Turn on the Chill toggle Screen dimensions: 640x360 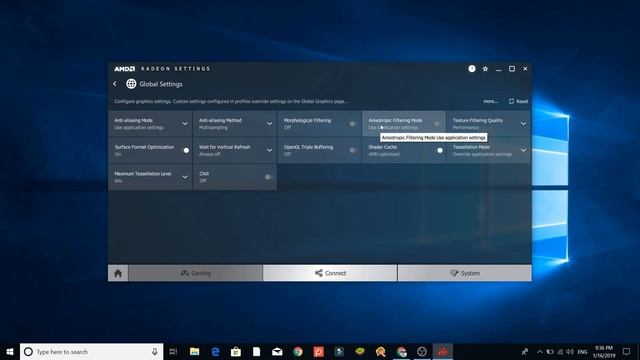click(x=268, y=177)
